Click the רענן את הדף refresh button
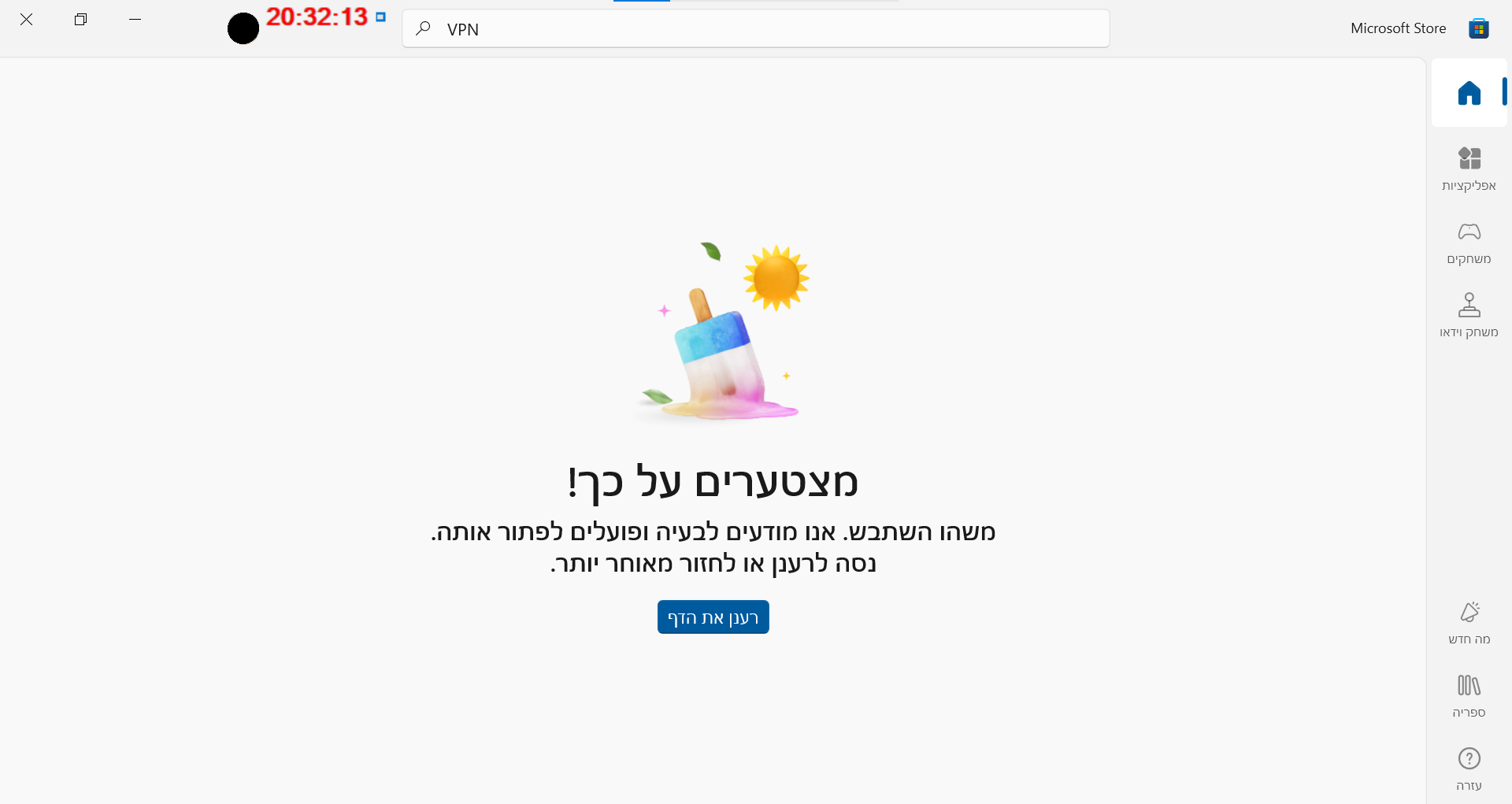Image resolution: width=1512 pixels, height=804 pixels. pos(713,617)
